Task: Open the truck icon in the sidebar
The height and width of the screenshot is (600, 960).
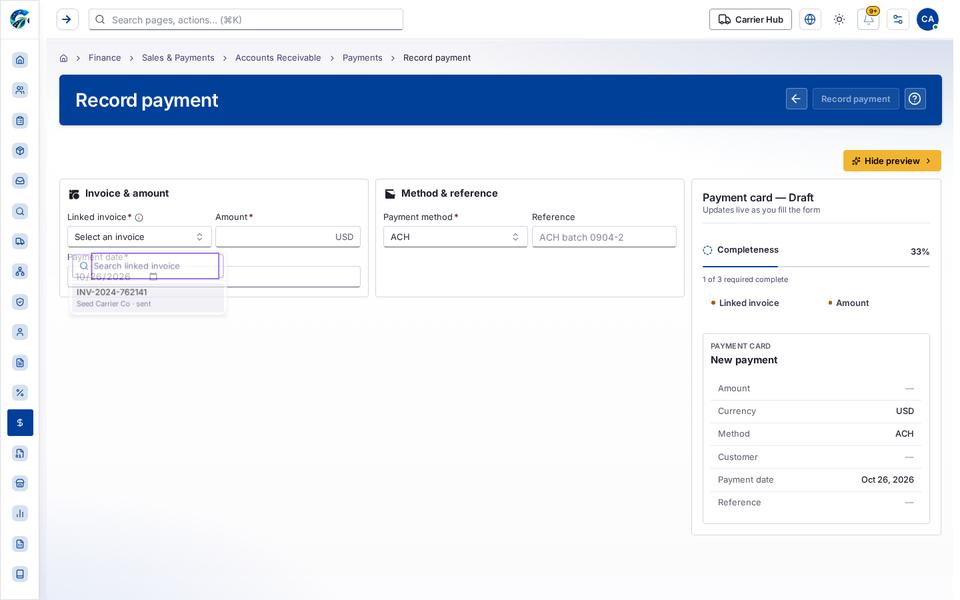Action: 20,241
